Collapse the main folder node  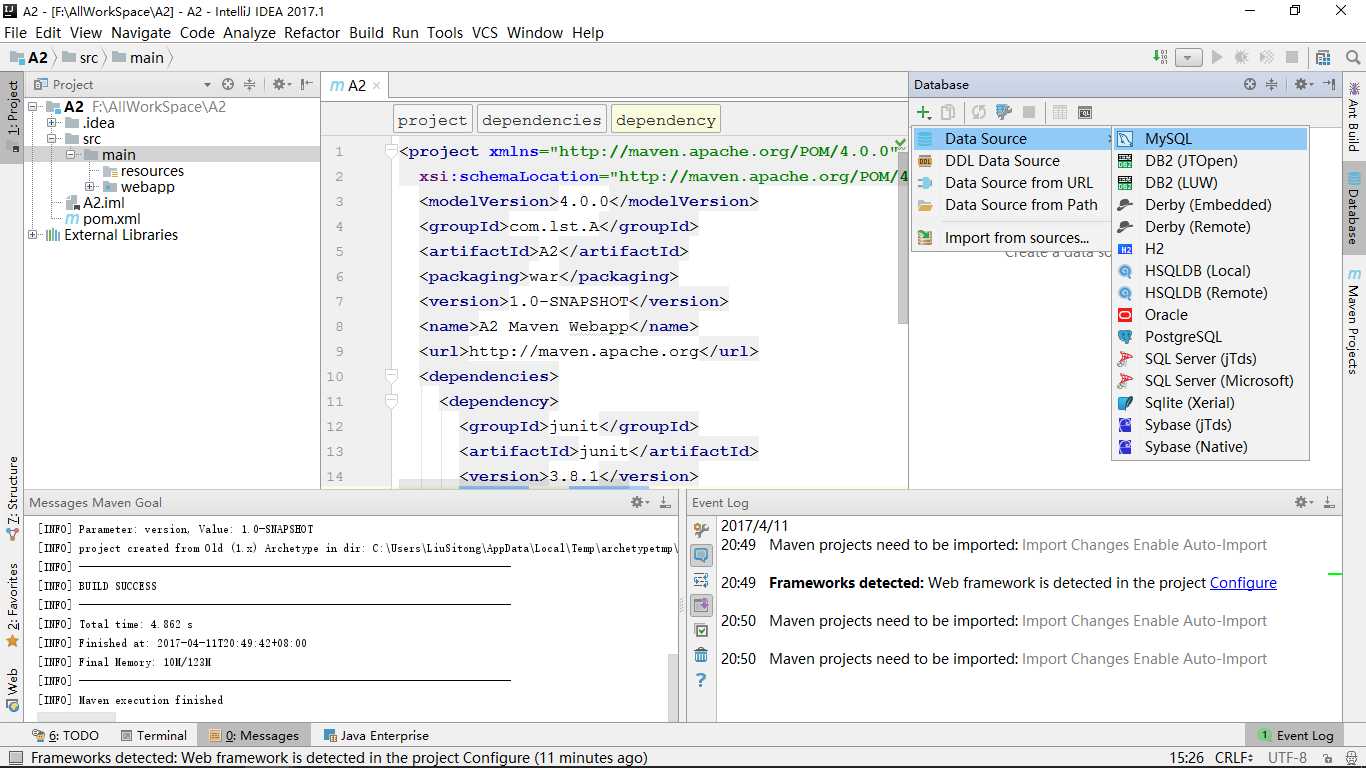pos(70,155)
